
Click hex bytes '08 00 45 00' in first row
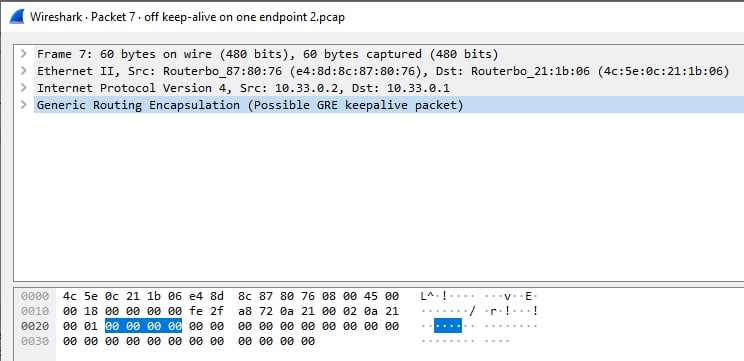(360, 296)
